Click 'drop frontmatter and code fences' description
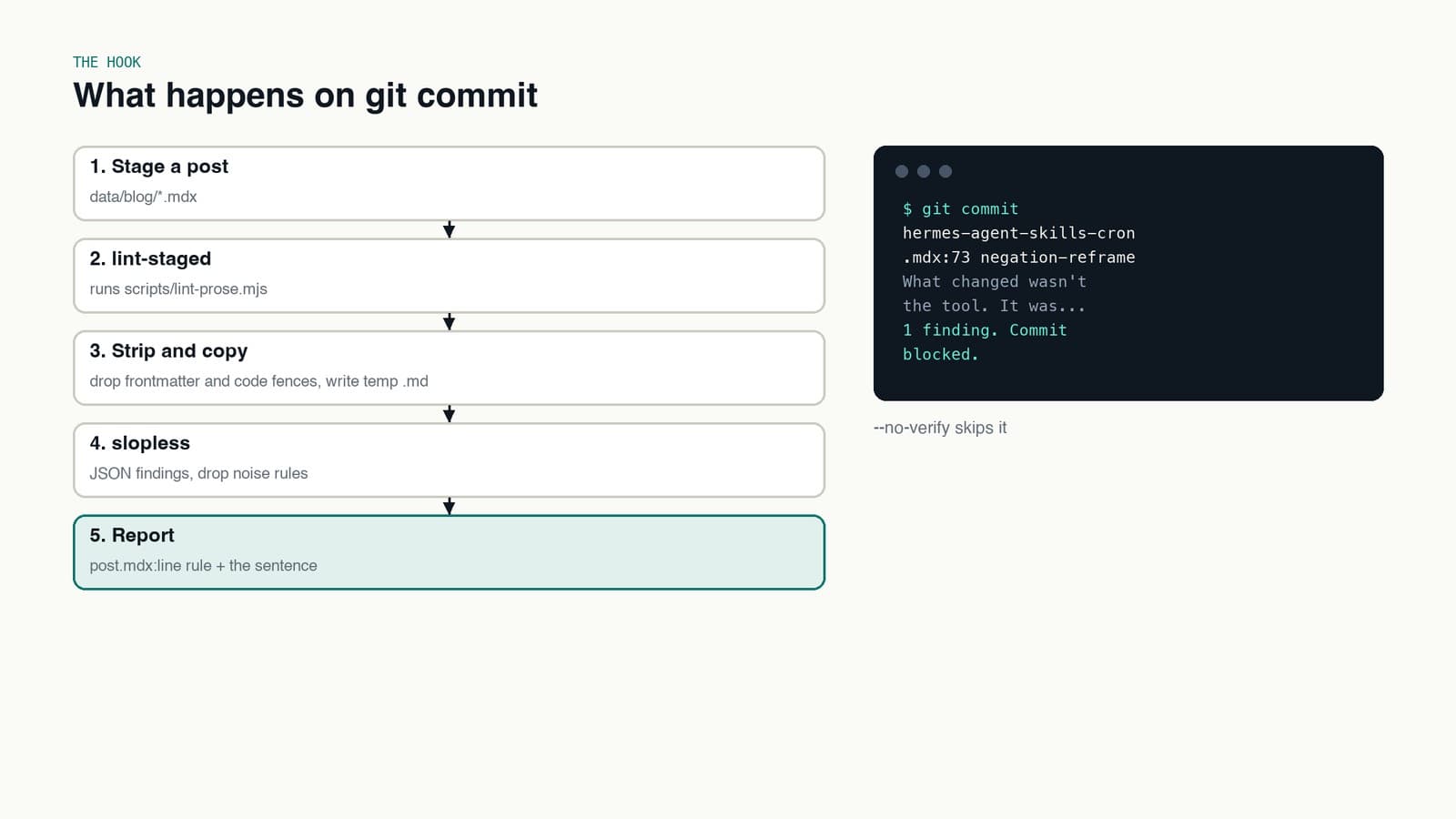The width and height of the screenshot is (1456, 819). (x=204, y=381)
